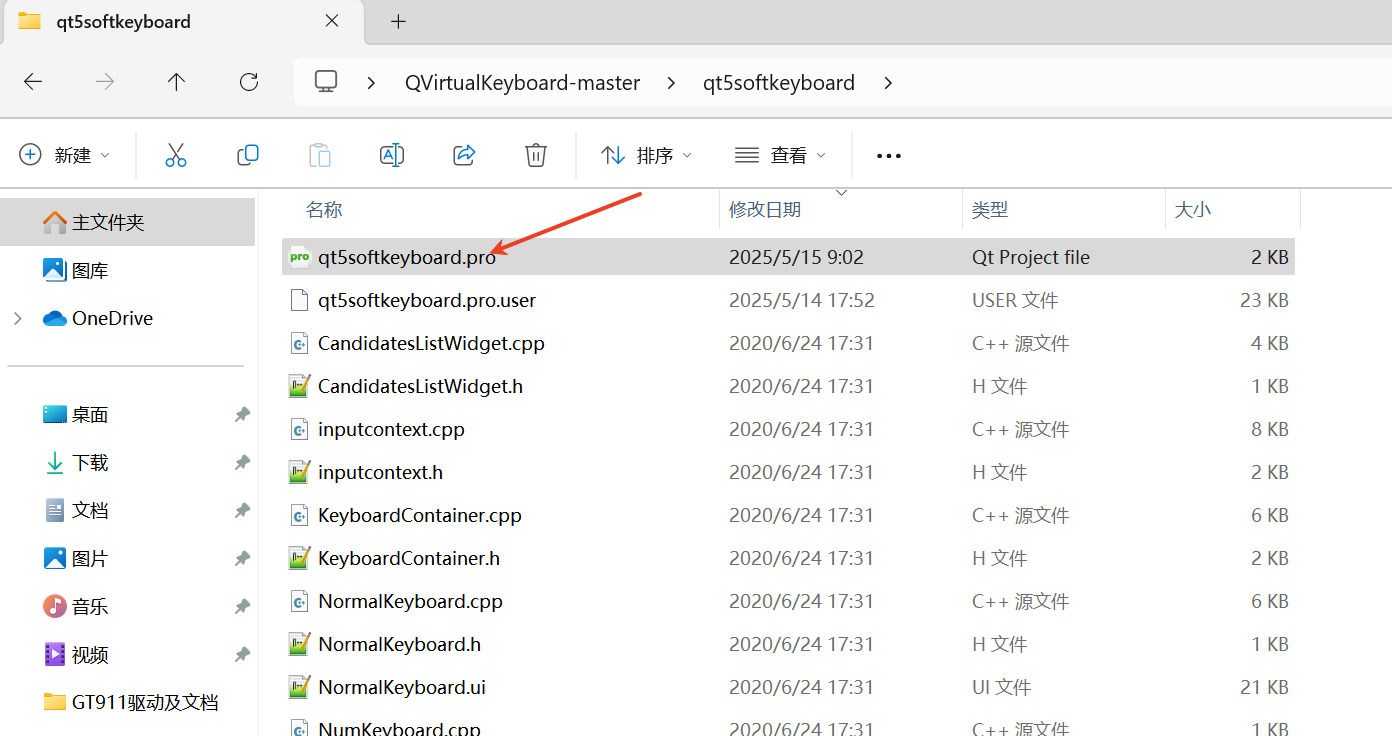Click the qt5softkeyboard.pro.user file icon
Screen dimensions: 1392x736
click(x=299, y=300)
